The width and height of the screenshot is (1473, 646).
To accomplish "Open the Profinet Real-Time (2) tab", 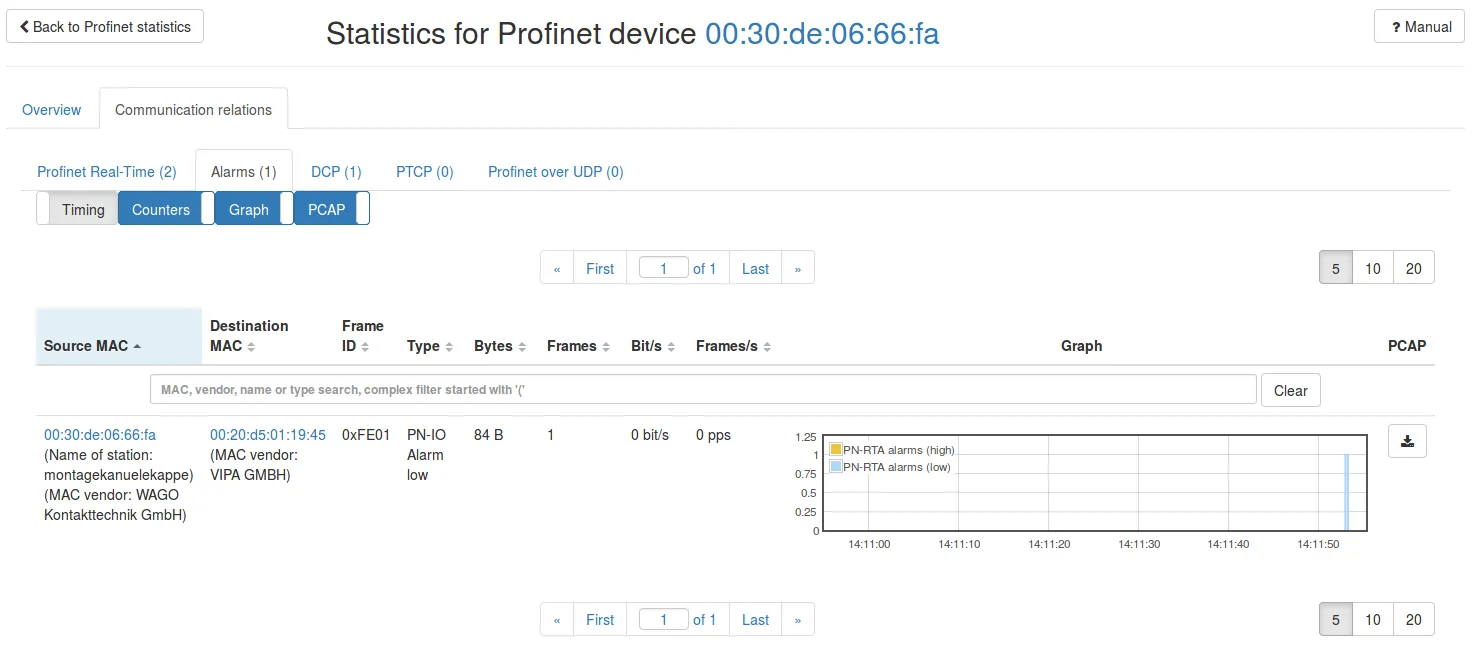I will pos(107,172).
